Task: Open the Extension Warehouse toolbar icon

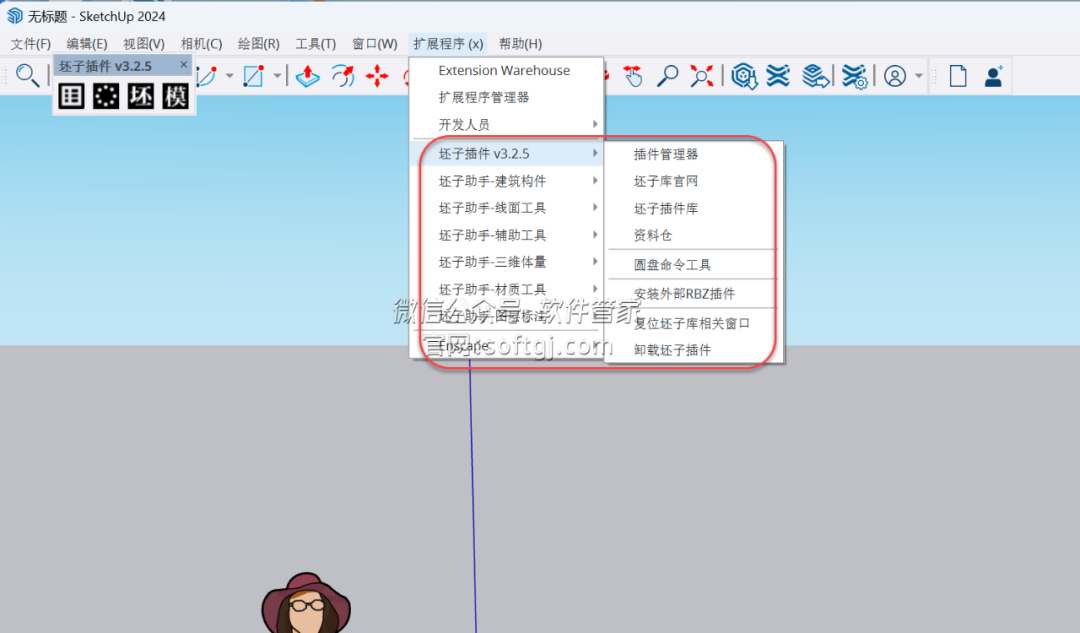Action: click(778, 76)
